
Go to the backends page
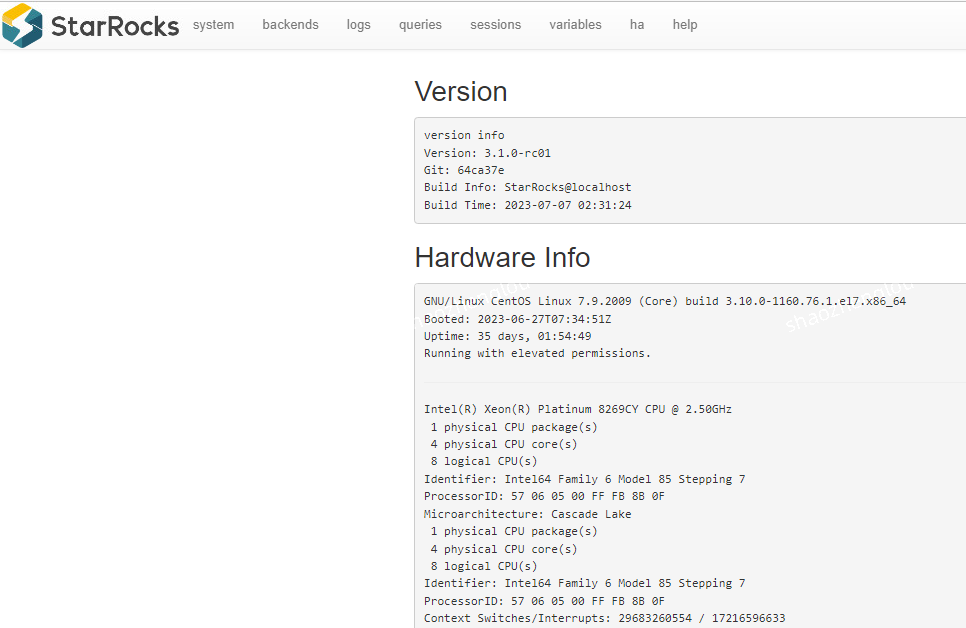(290, 25)
